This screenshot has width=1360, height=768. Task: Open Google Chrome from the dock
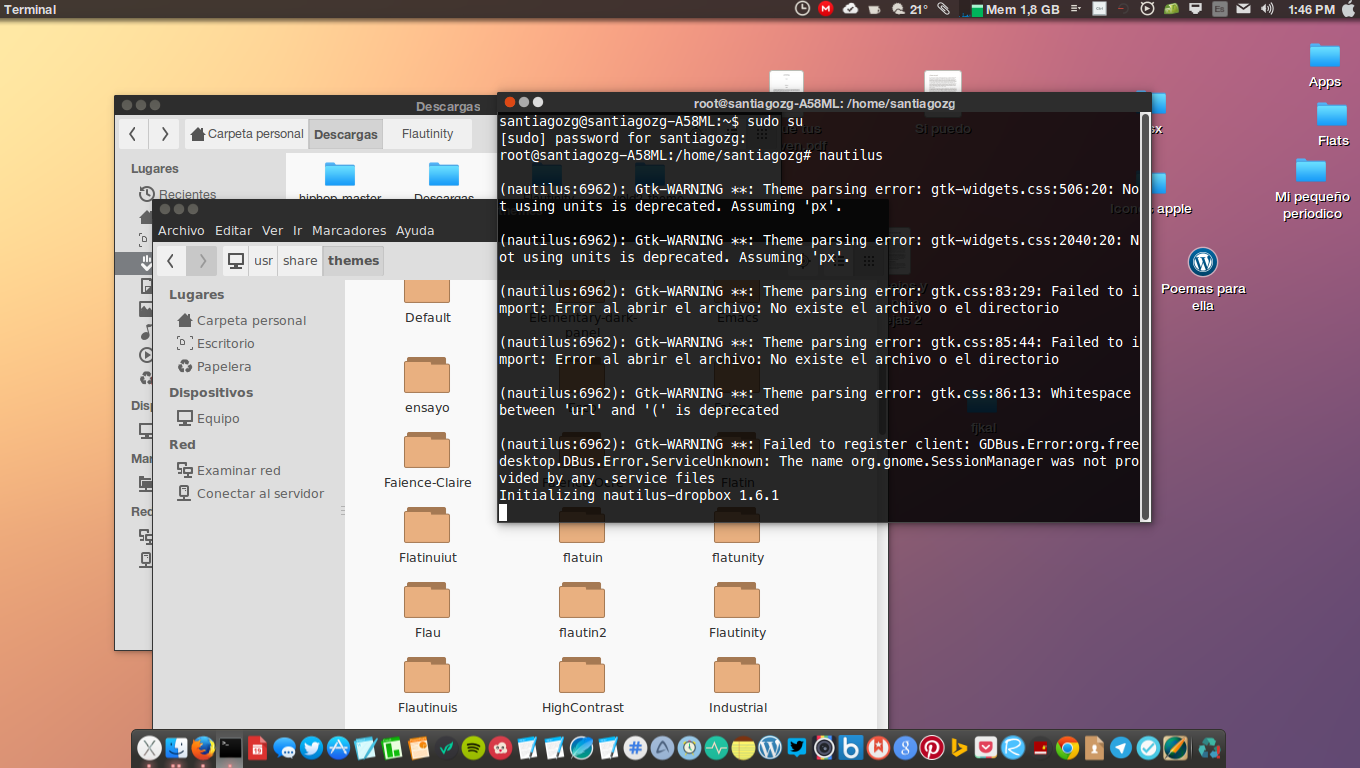tap(1067, 747)
